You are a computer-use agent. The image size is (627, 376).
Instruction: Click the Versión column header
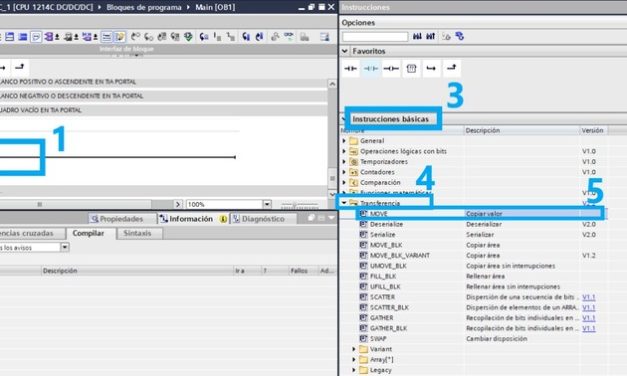tap(593, 130)
